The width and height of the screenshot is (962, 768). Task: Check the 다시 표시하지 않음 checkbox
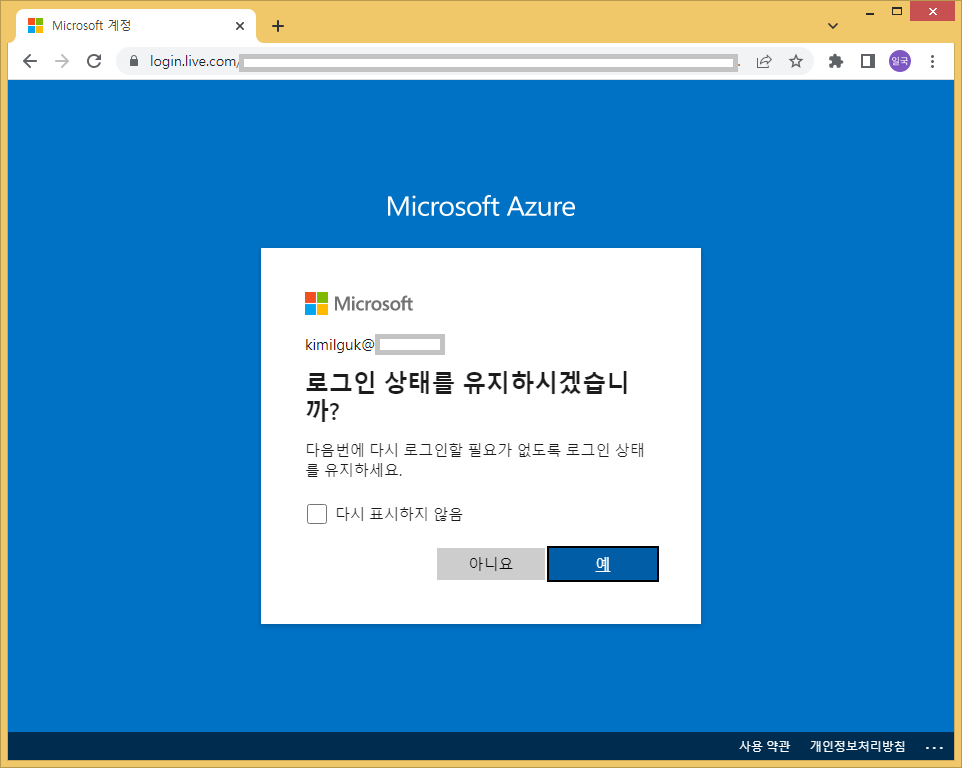click(317, 513)
